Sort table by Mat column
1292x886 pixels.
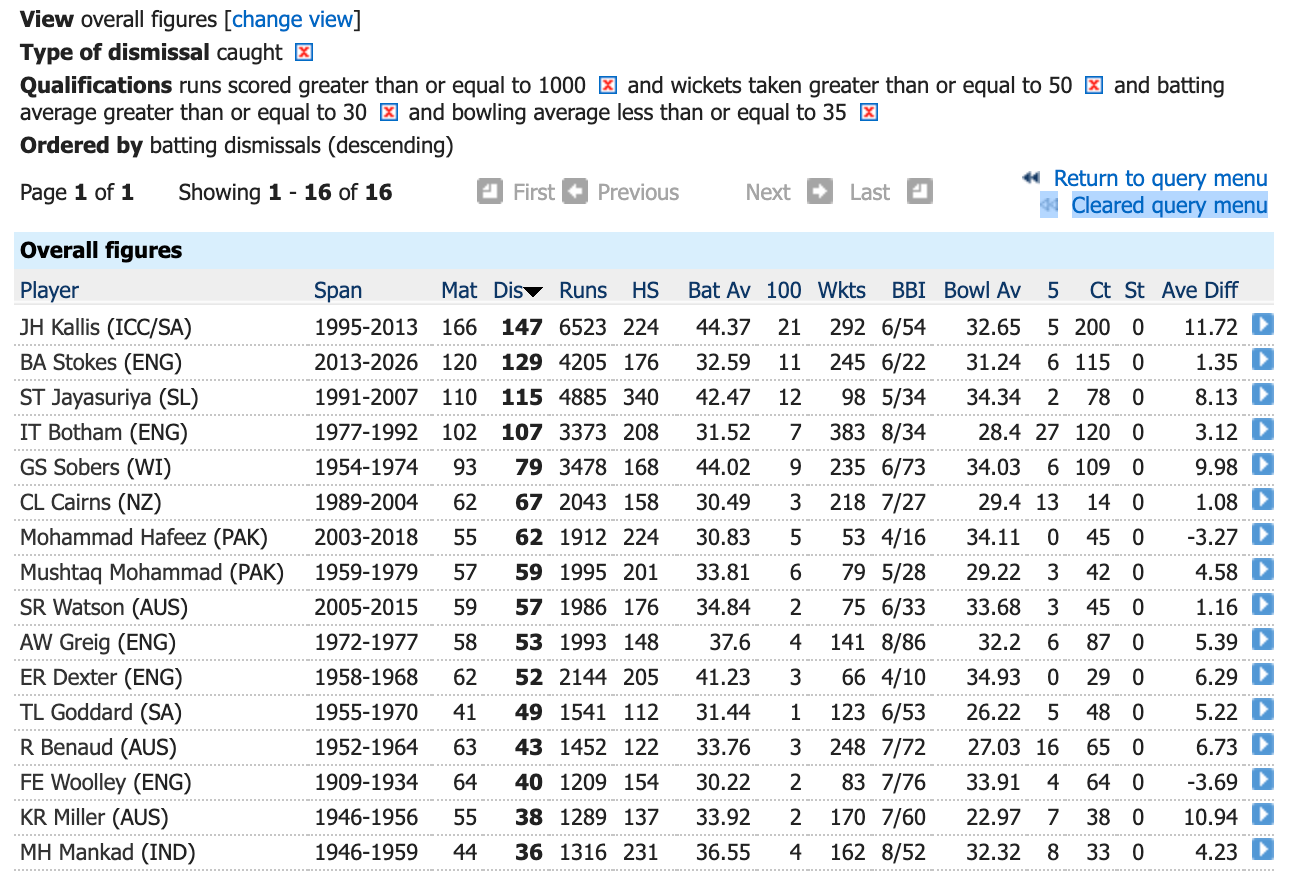[x=459, y=290]
